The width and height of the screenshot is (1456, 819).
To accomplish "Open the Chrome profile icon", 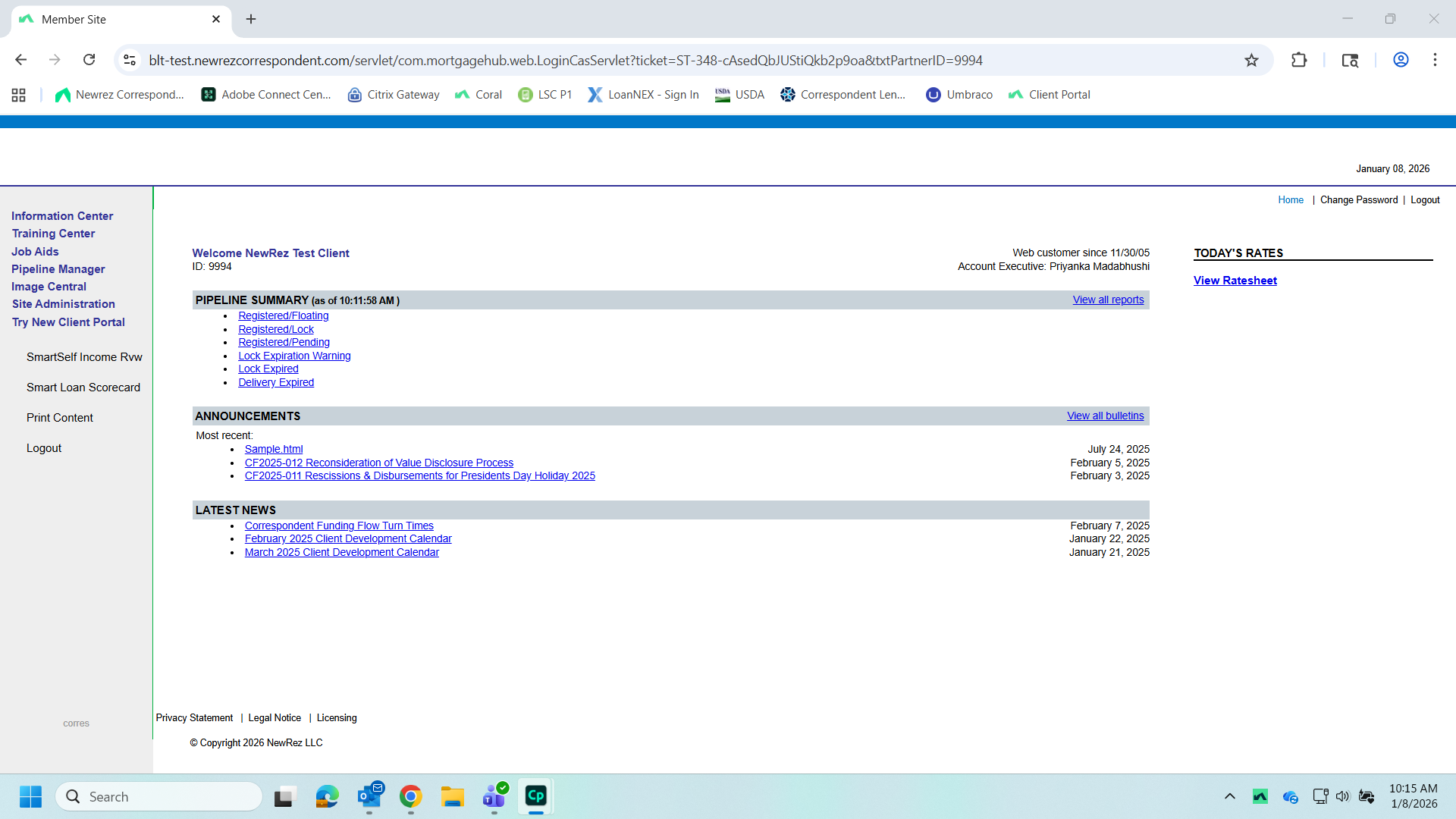I will 1401,60.
